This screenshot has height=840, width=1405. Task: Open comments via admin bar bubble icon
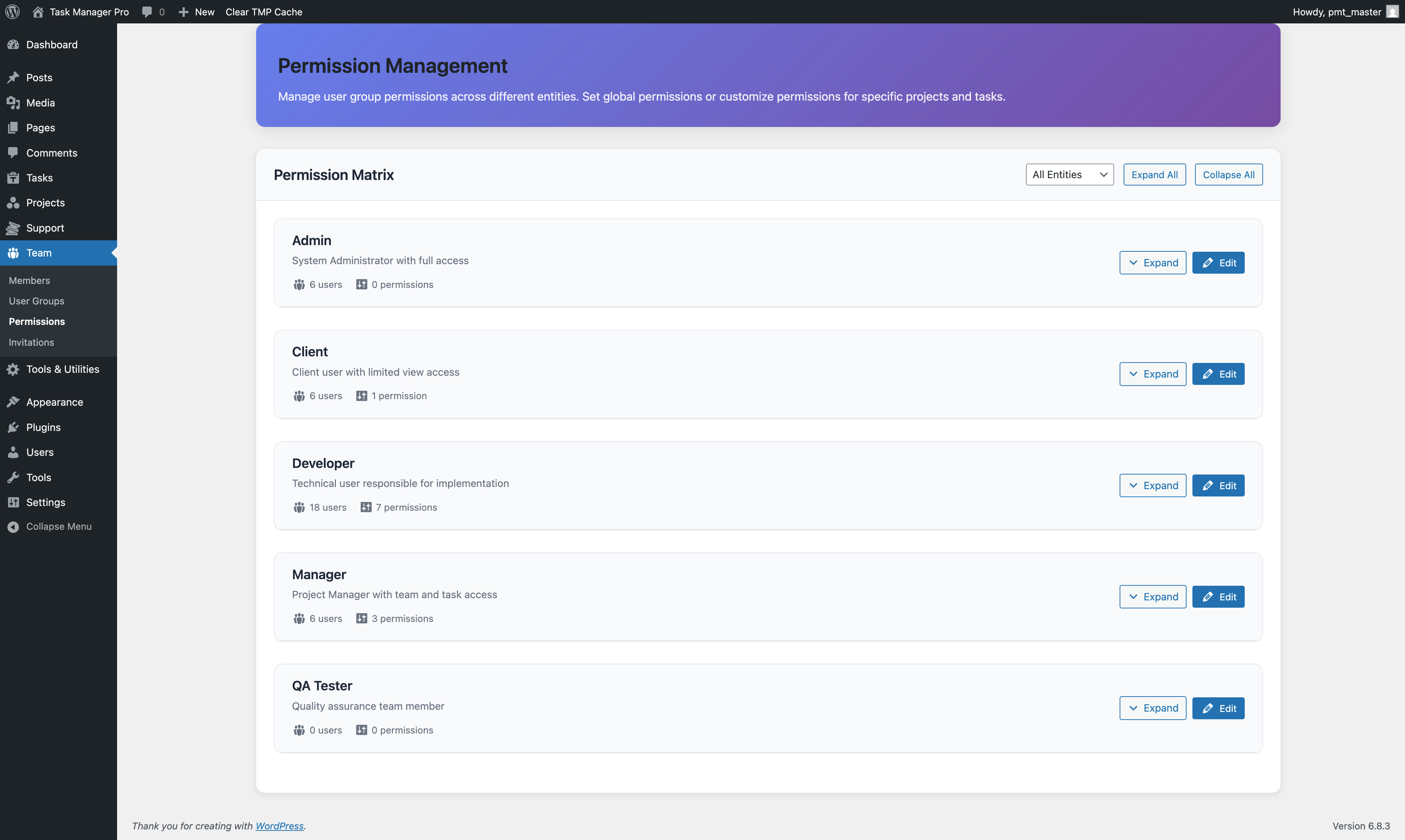[147, 11]
